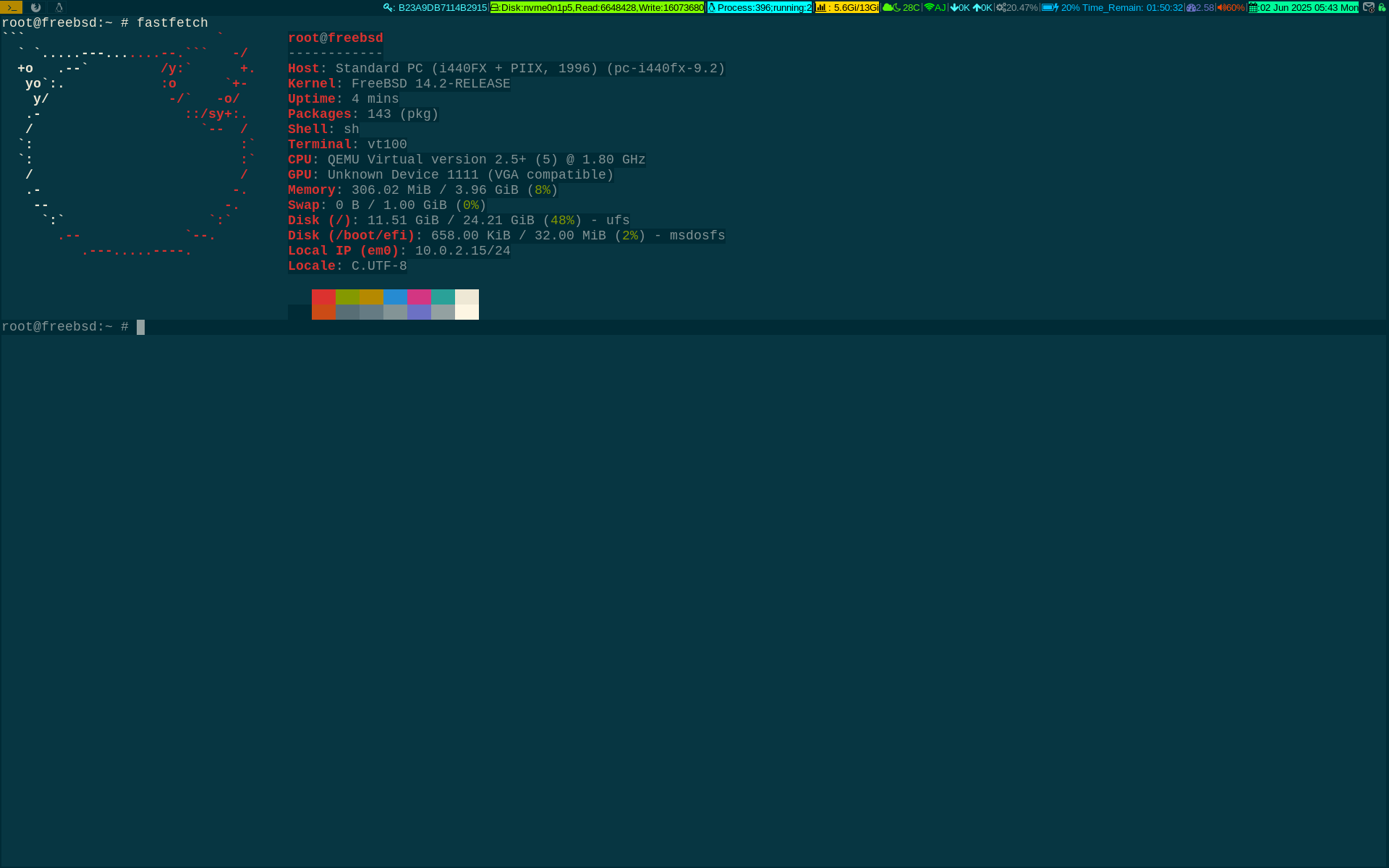Click the Terminal value 'vt100'

click(387, 145)
